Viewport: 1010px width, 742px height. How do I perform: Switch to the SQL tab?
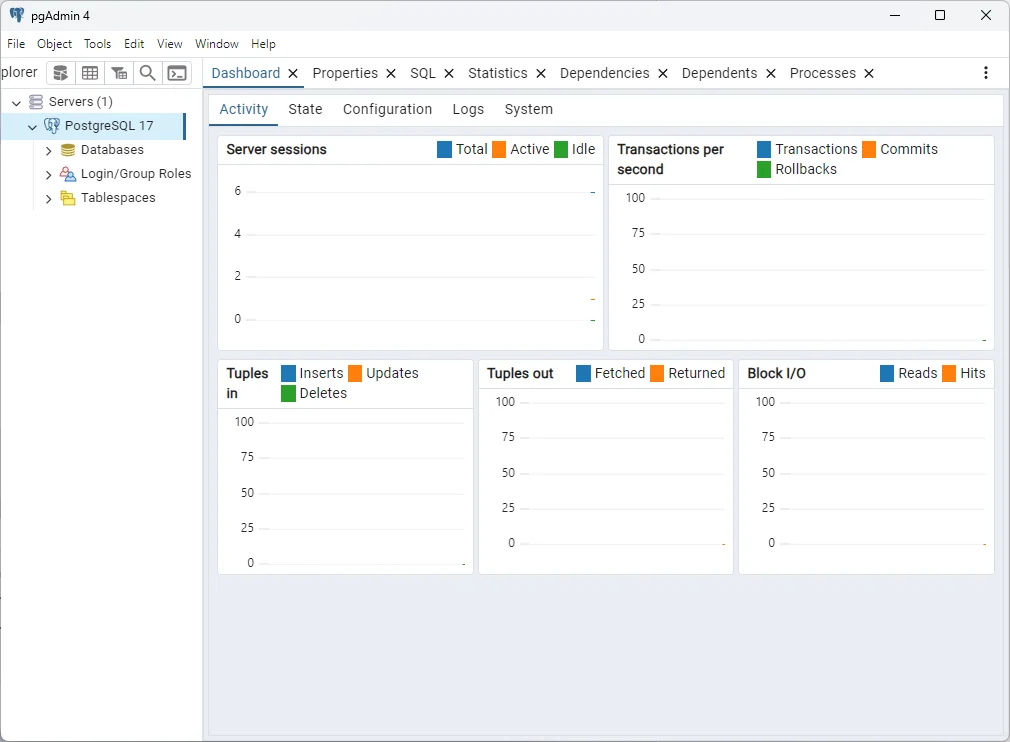coord(423,73)
